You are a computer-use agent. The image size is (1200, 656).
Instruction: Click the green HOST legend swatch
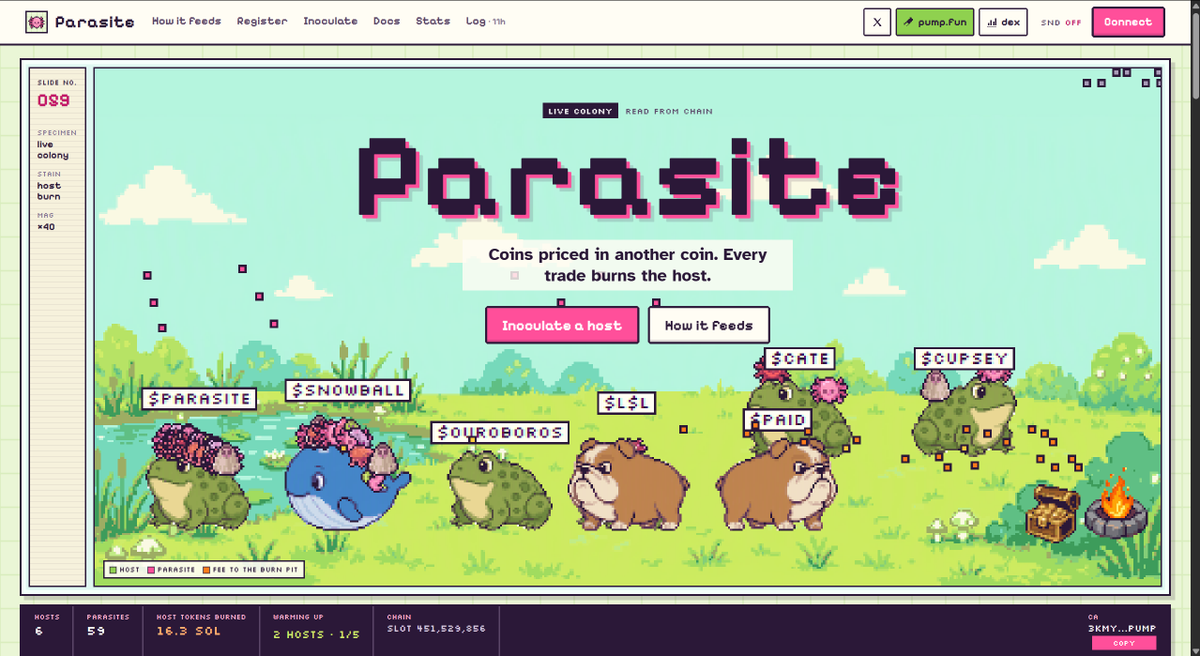pos(113,569)
